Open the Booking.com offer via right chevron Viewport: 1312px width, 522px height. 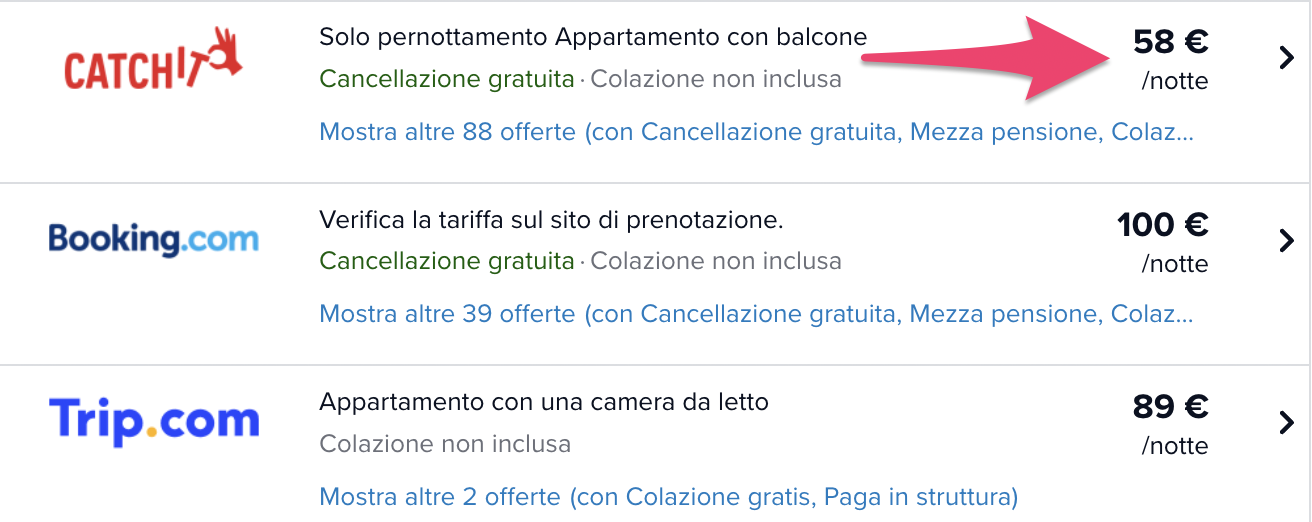(x=1287, y=241)
